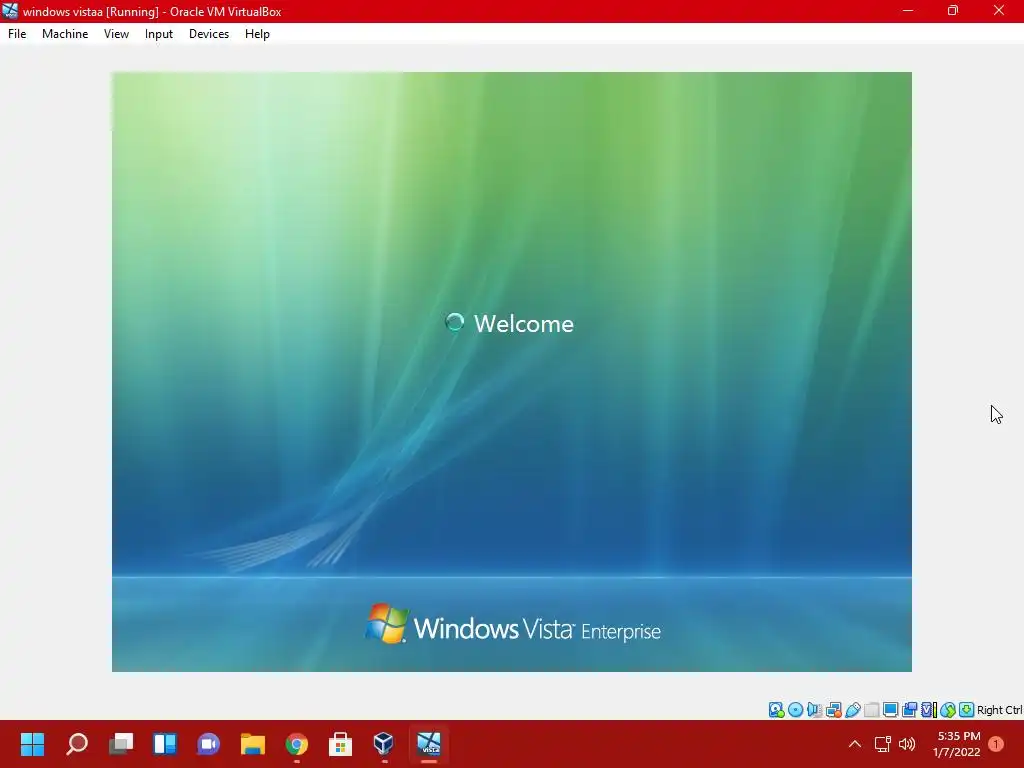1024x768 pixels.
Task: Close the VirtualBox VM window
Action: coord(999,11)
